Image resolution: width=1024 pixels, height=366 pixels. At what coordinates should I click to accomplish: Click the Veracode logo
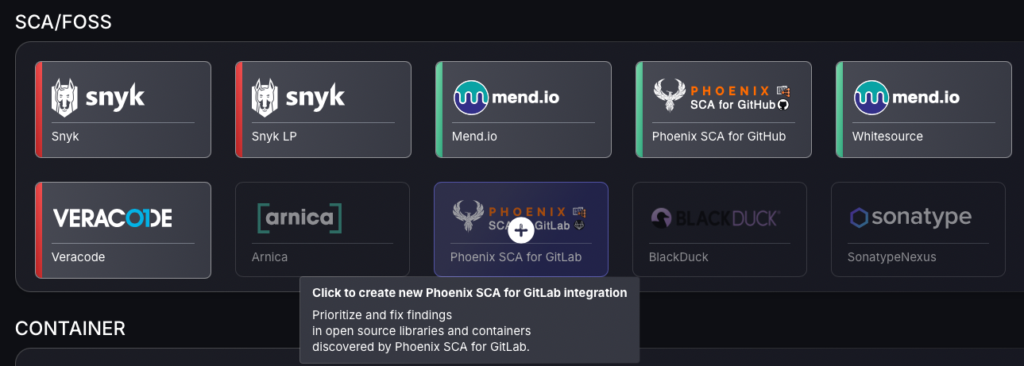click(x=112, y=218)
